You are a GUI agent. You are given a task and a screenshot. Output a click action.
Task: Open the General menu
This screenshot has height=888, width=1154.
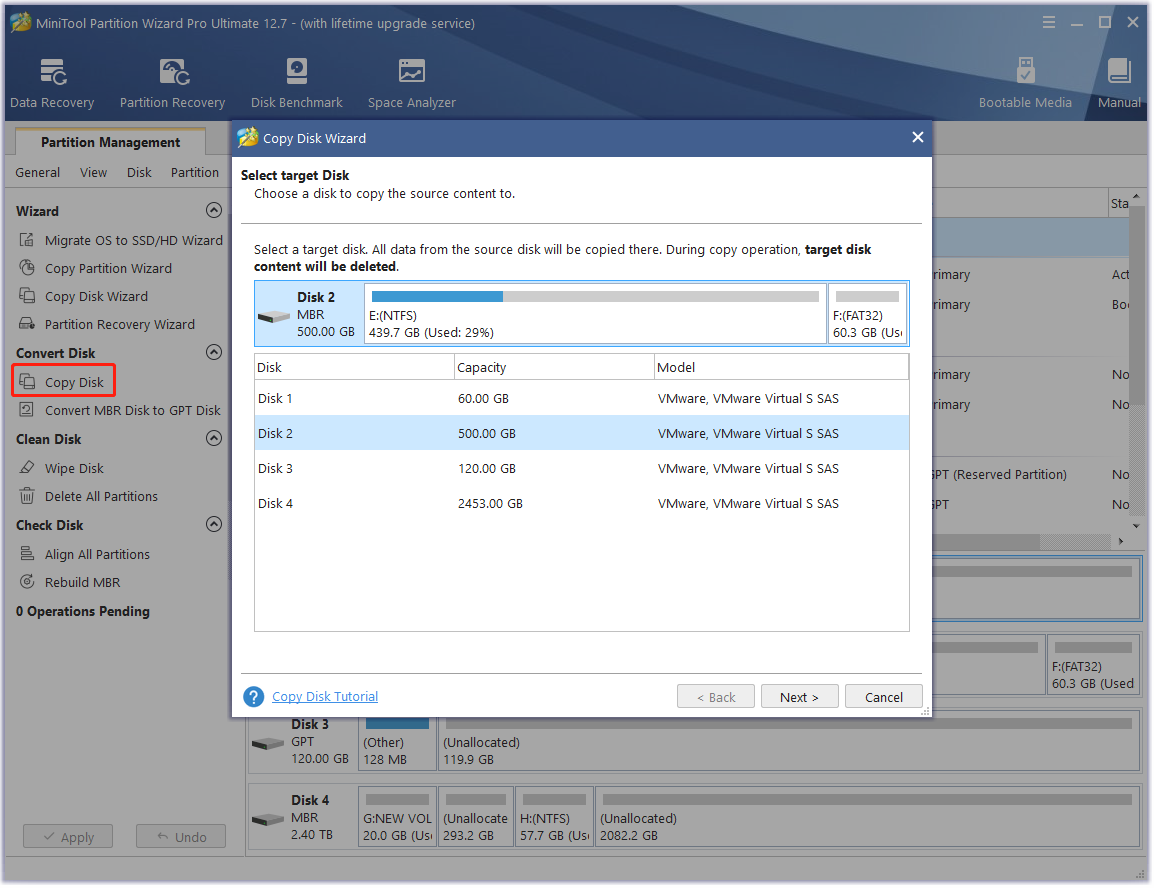[x=38, y=172]
